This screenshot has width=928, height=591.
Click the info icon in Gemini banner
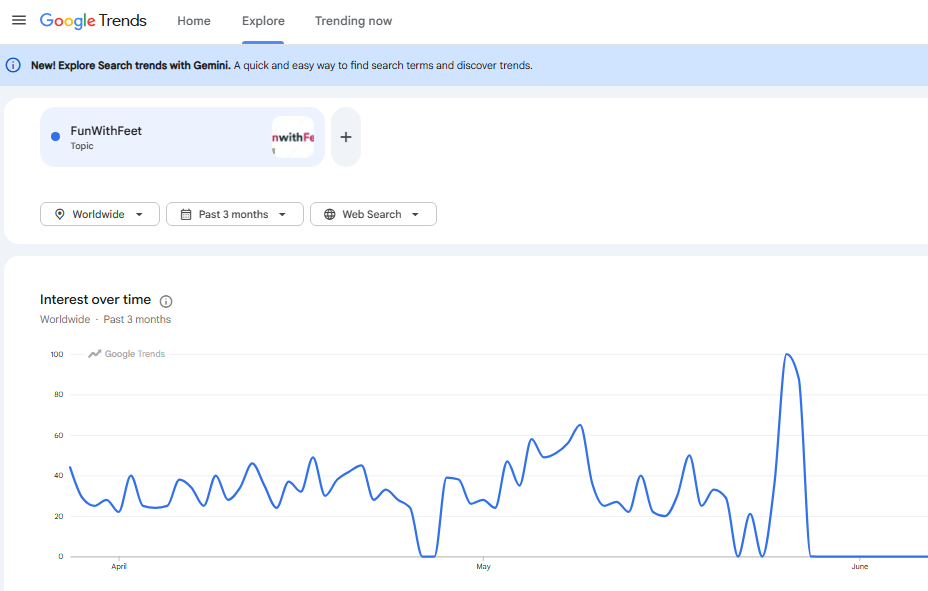(13, 65)
